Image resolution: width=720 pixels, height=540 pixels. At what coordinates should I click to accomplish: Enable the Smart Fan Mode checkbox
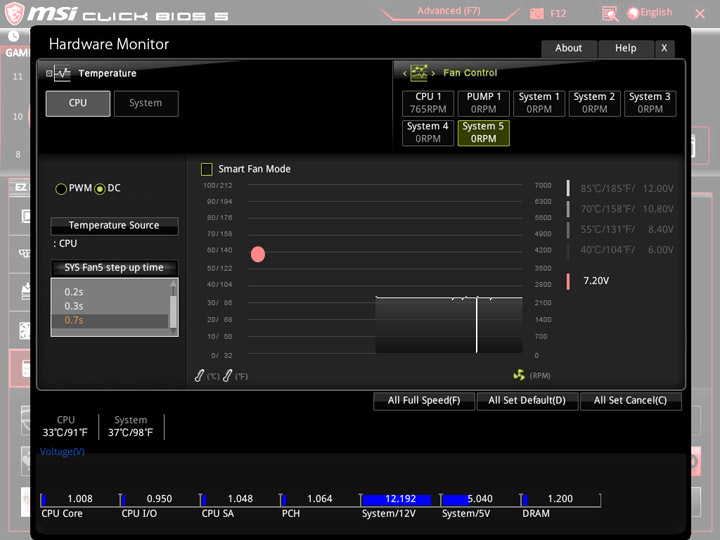tap(207, 169)
